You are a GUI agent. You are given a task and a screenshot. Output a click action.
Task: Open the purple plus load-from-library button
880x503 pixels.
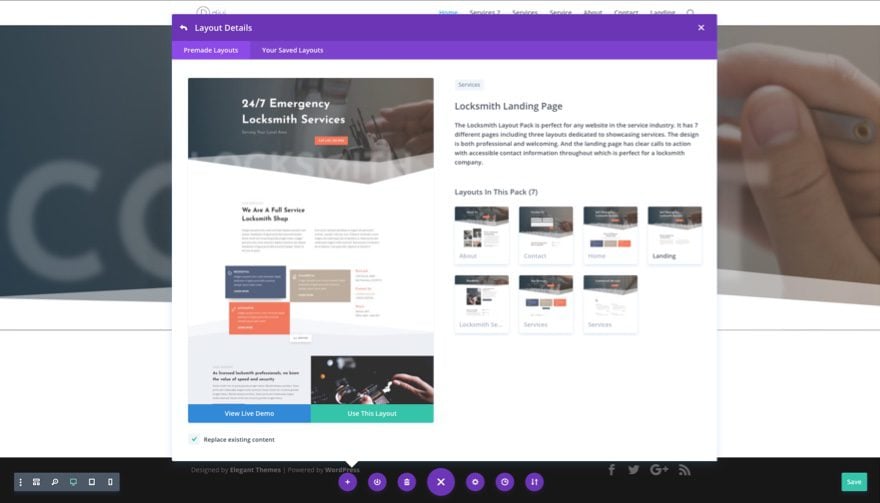pos(347,482)
